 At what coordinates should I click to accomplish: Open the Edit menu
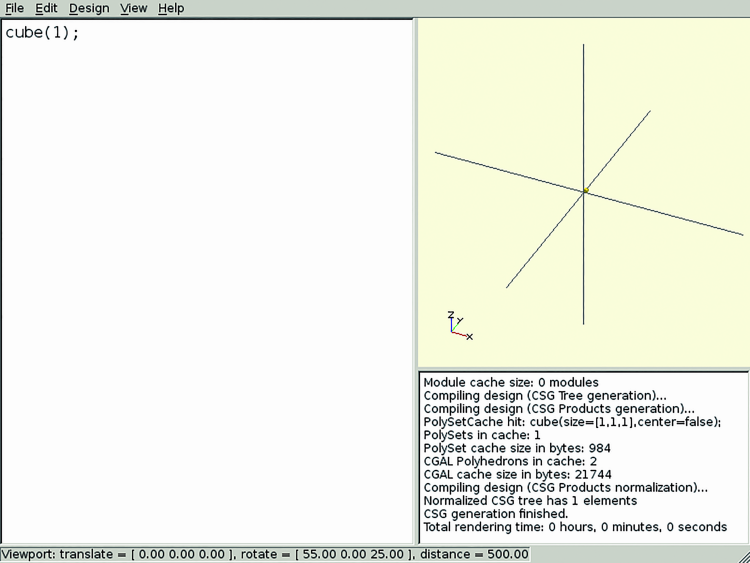tap(46, 8)
